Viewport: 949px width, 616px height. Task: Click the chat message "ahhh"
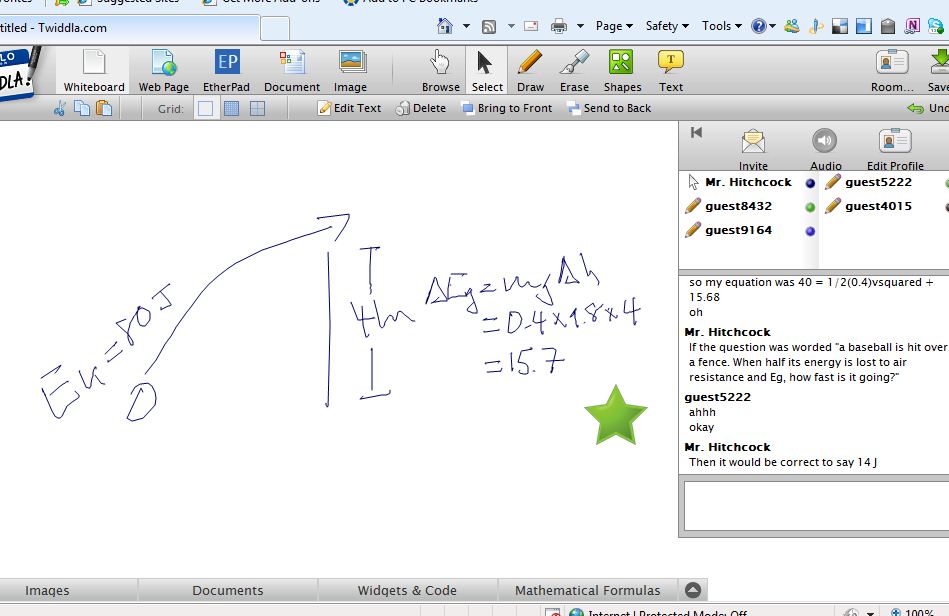[x=702, y=412]
